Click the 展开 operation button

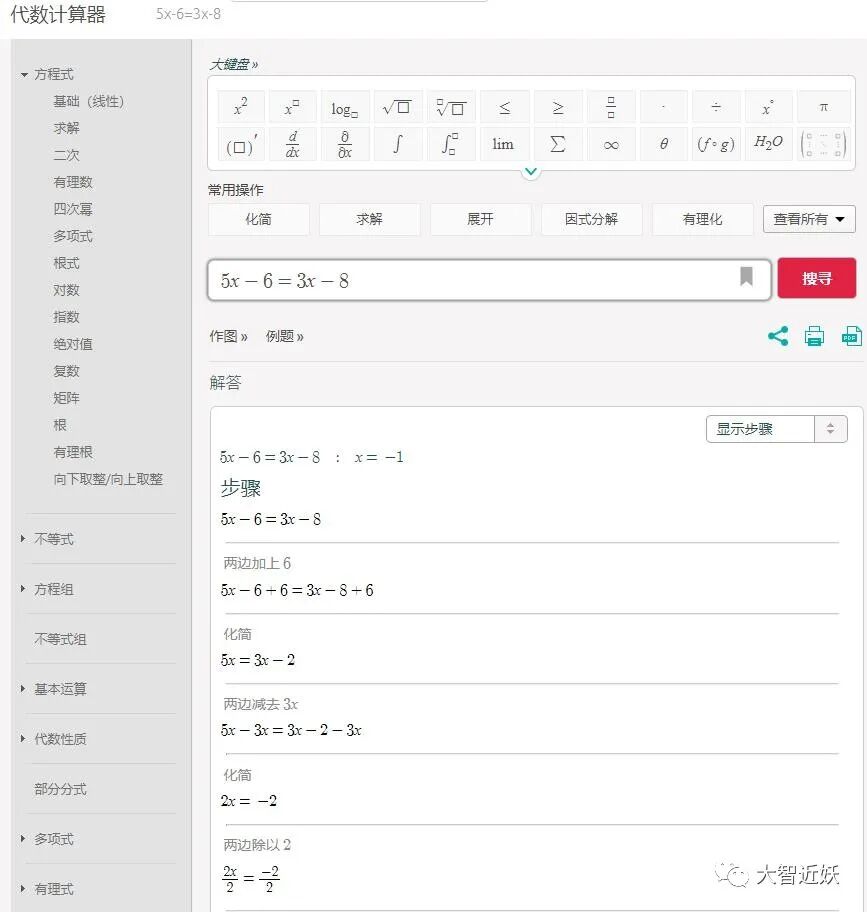tap(480, 219)
